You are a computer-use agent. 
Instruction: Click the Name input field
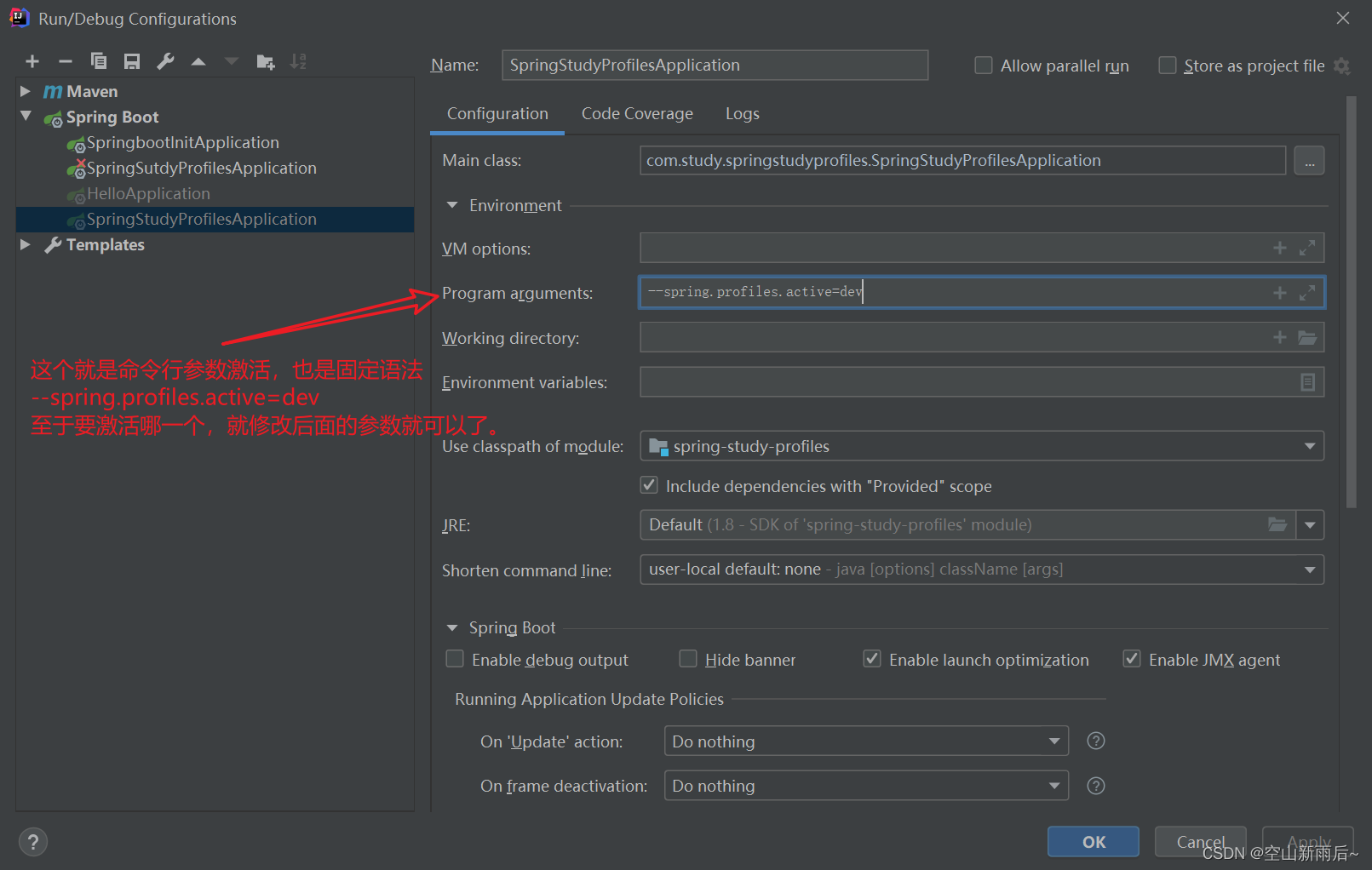click(715, 65)
